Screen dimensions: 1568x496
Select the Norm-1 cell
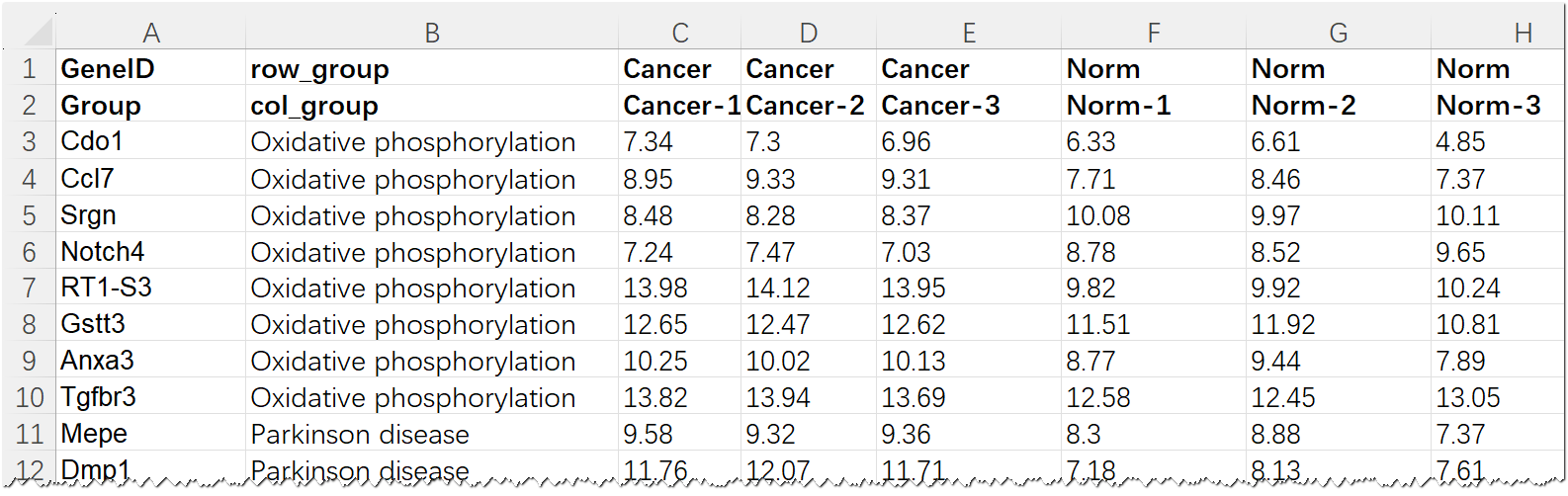click(1154, 105)
